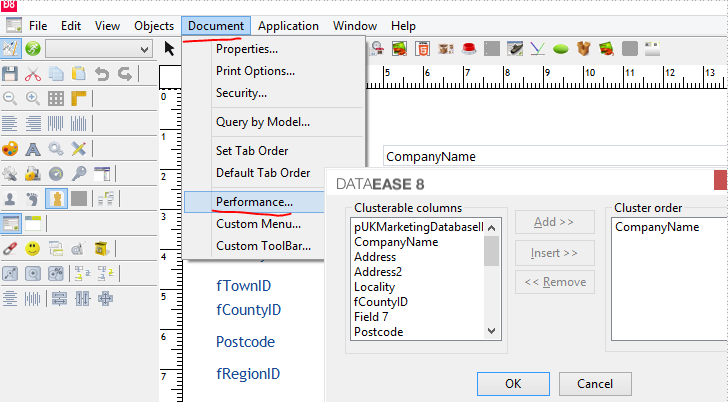The height and width of the screenshot is (402, 728).
Task: Open the Document menu
Action: [216, 26]
